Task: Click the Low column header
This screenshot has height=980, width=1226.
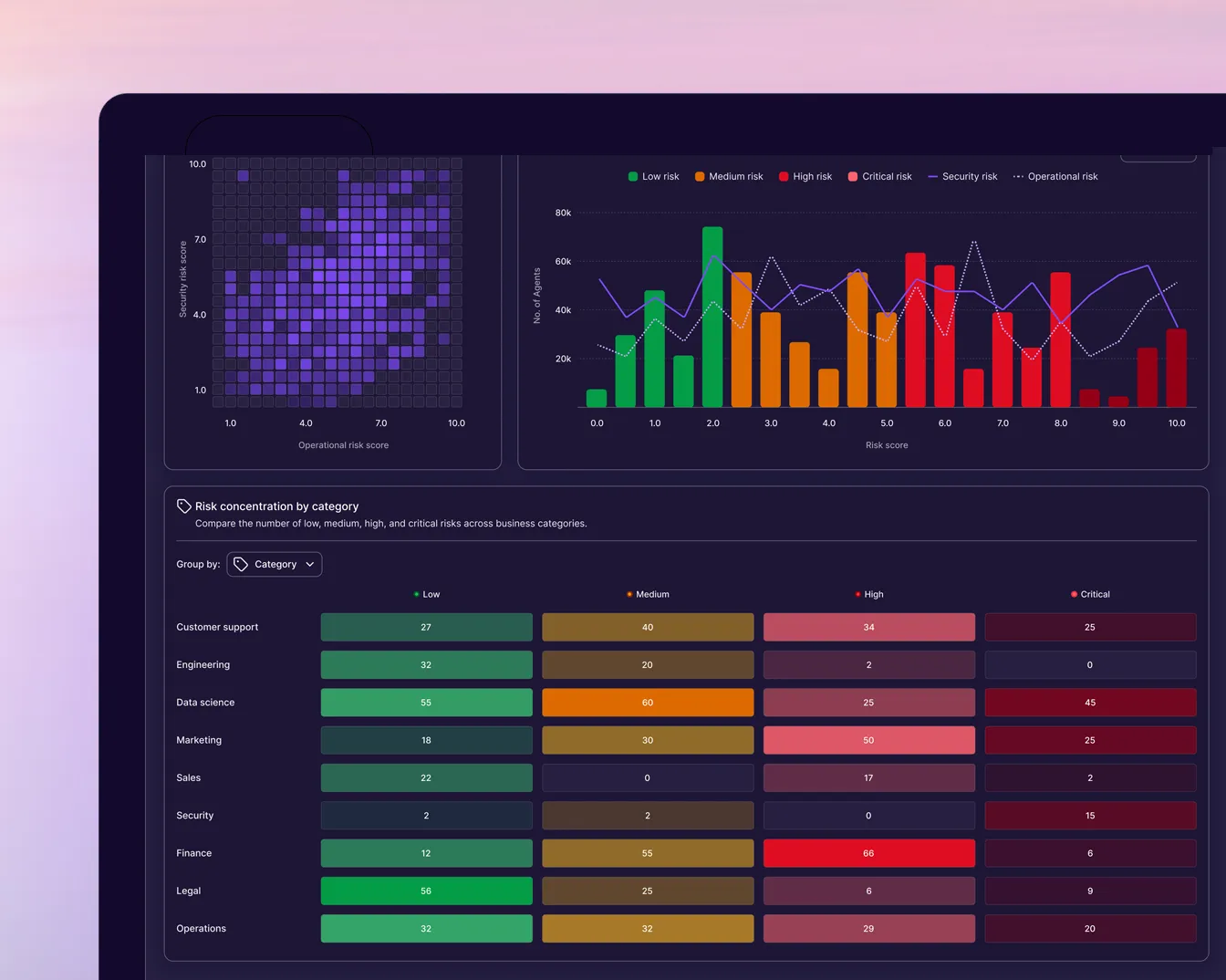Action: click(x=427, y=594)
